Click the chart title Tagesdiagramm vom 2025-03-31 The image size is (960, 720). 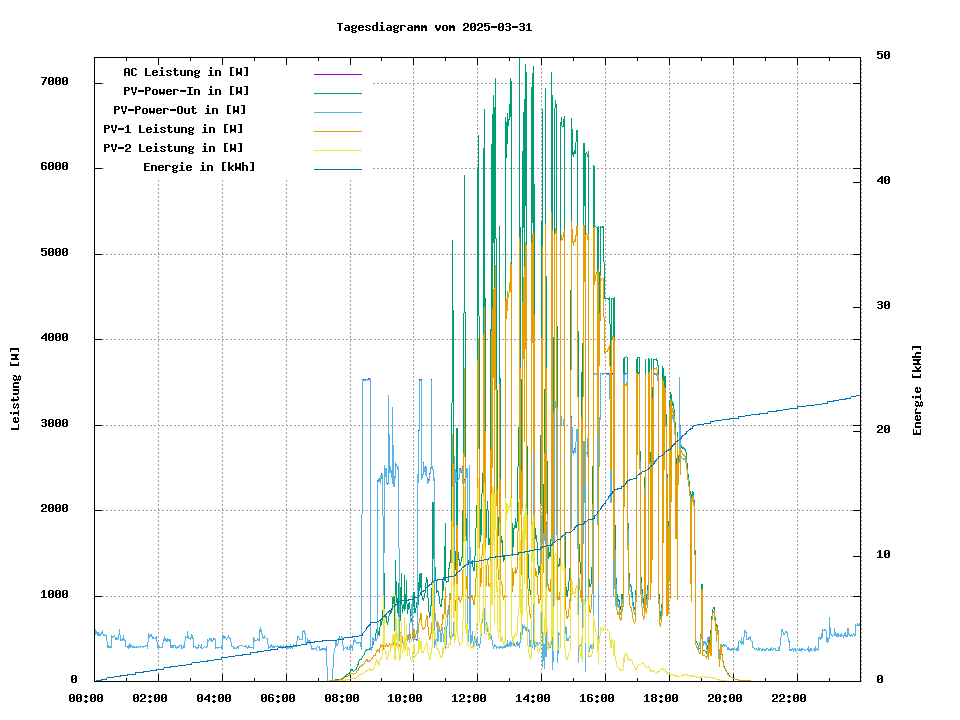tap(434, 27)
